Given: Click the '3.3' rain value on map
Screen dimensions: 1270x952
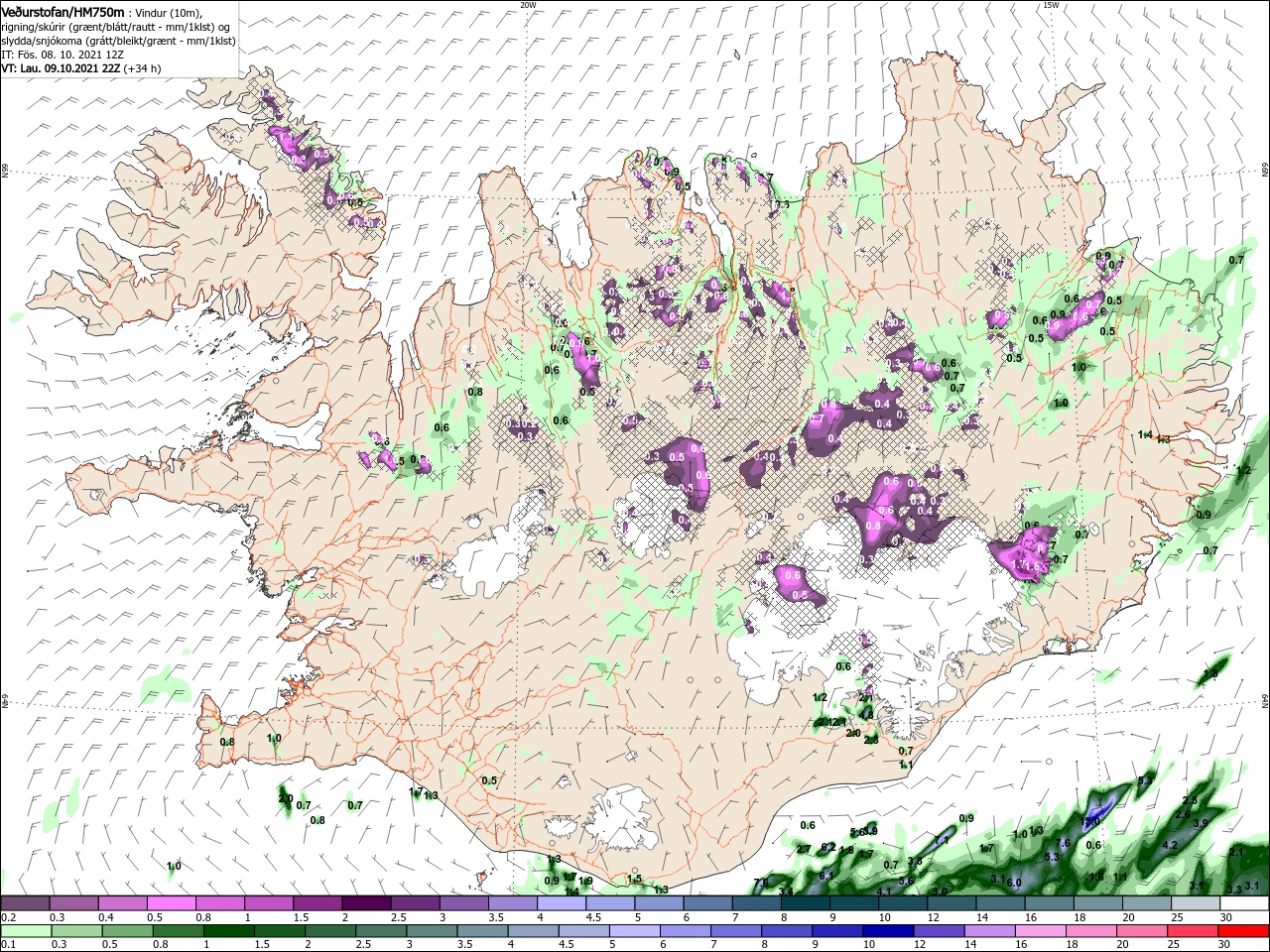Looking at the screenshot, I should coord(1234,890).
